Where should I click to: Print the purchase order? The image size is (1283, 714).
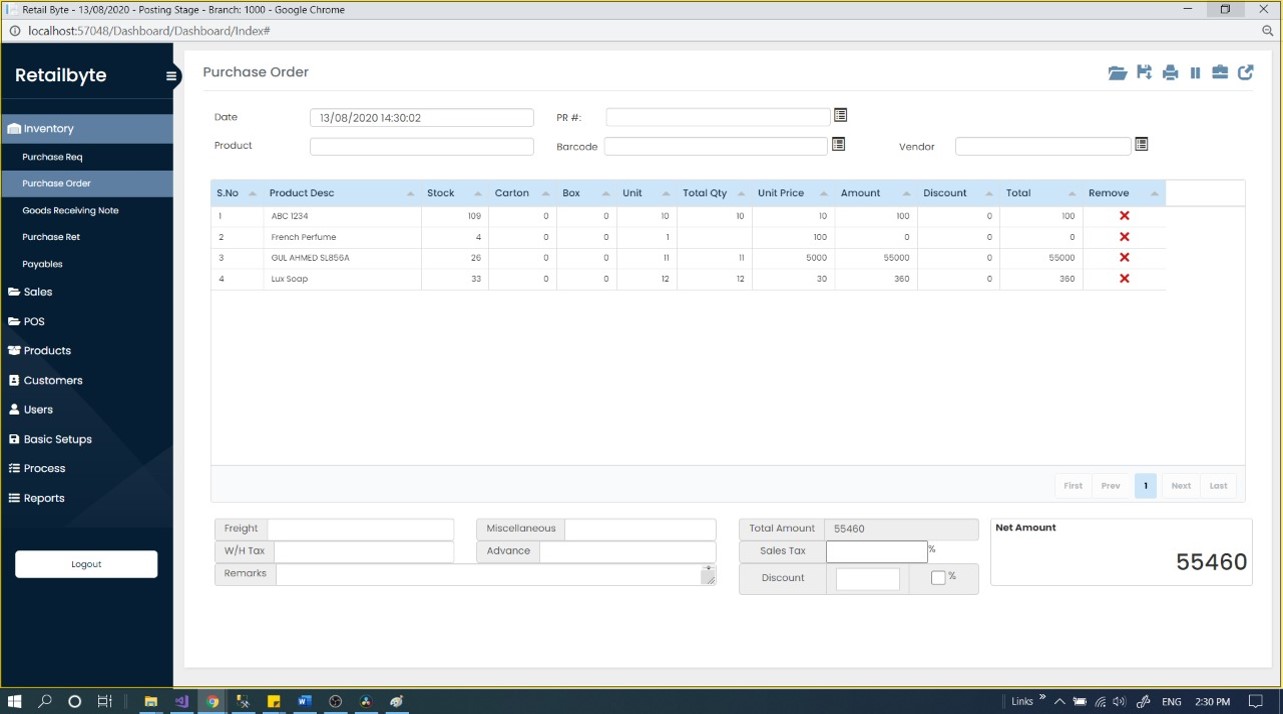[x=1170, y=73]
